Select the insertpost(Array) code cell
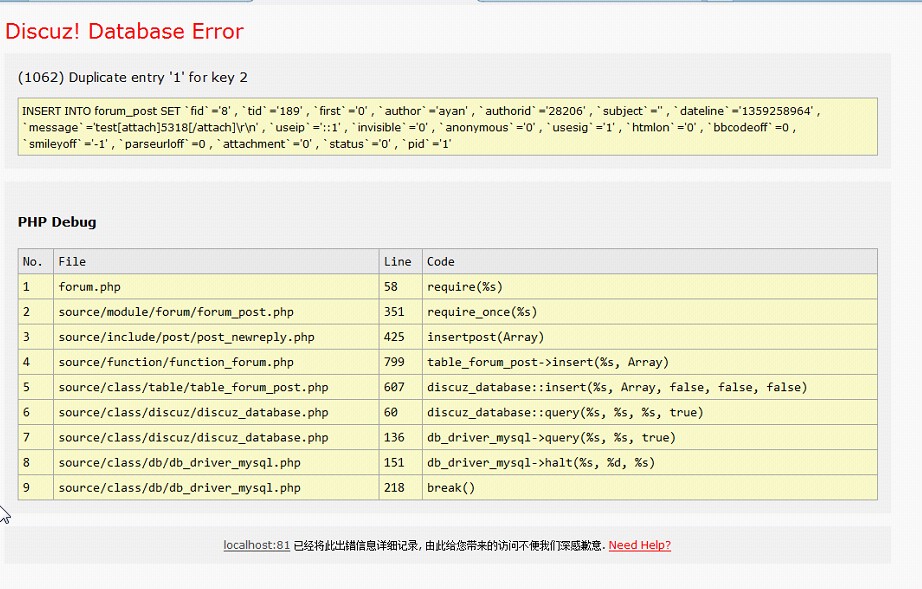922x589 pixels. coord(650,337)
